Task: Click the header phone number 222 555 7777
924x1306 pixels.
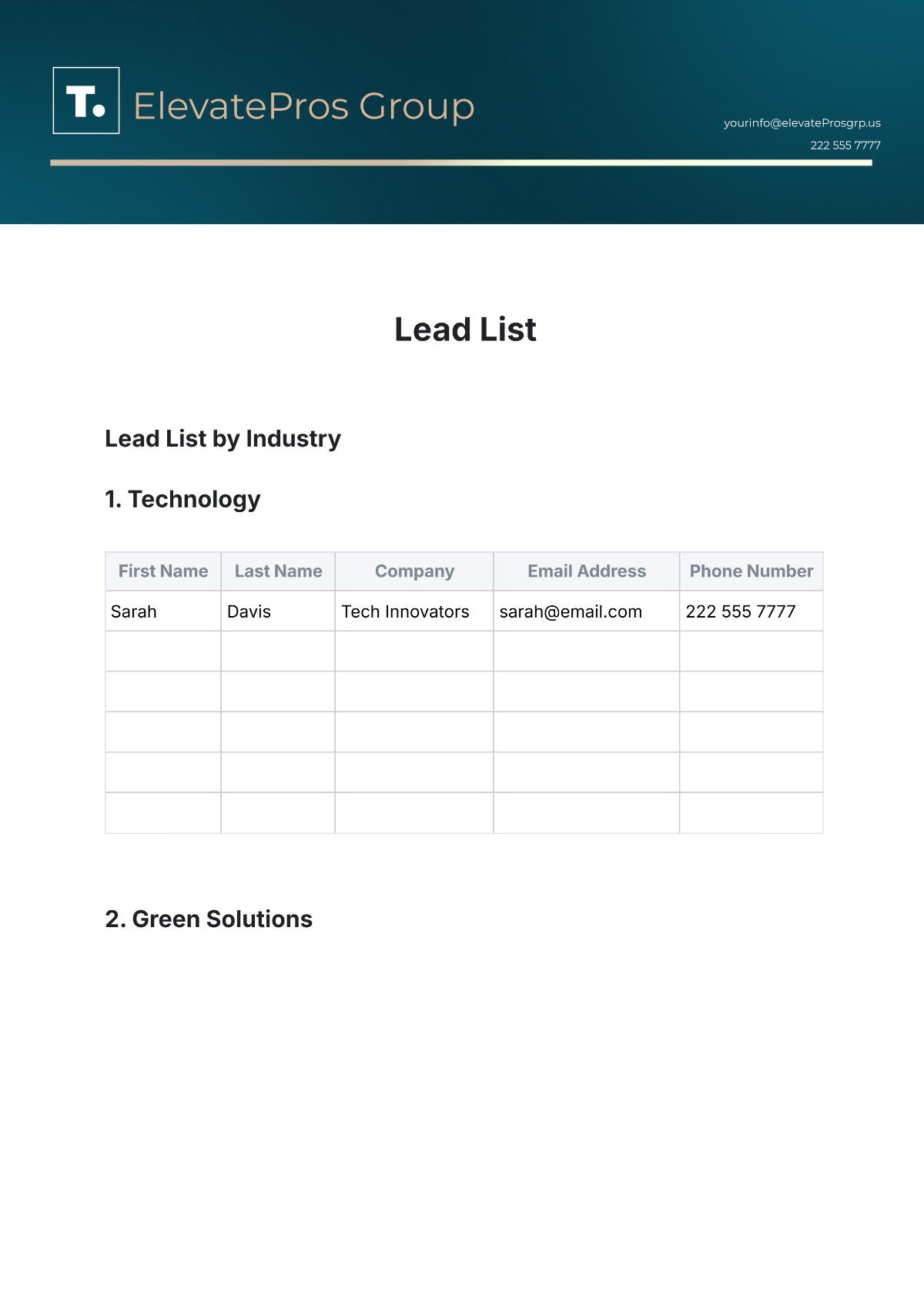Action: (x=845, y=146)
